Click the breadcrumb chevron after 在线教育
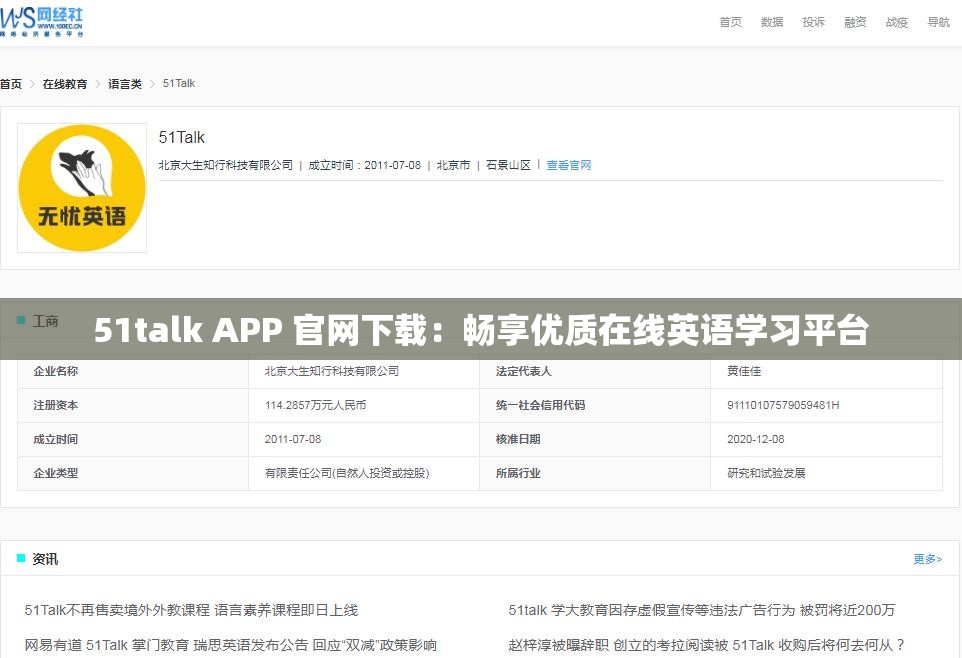Screen dimensions: 962x658 [x=99, y=84]
